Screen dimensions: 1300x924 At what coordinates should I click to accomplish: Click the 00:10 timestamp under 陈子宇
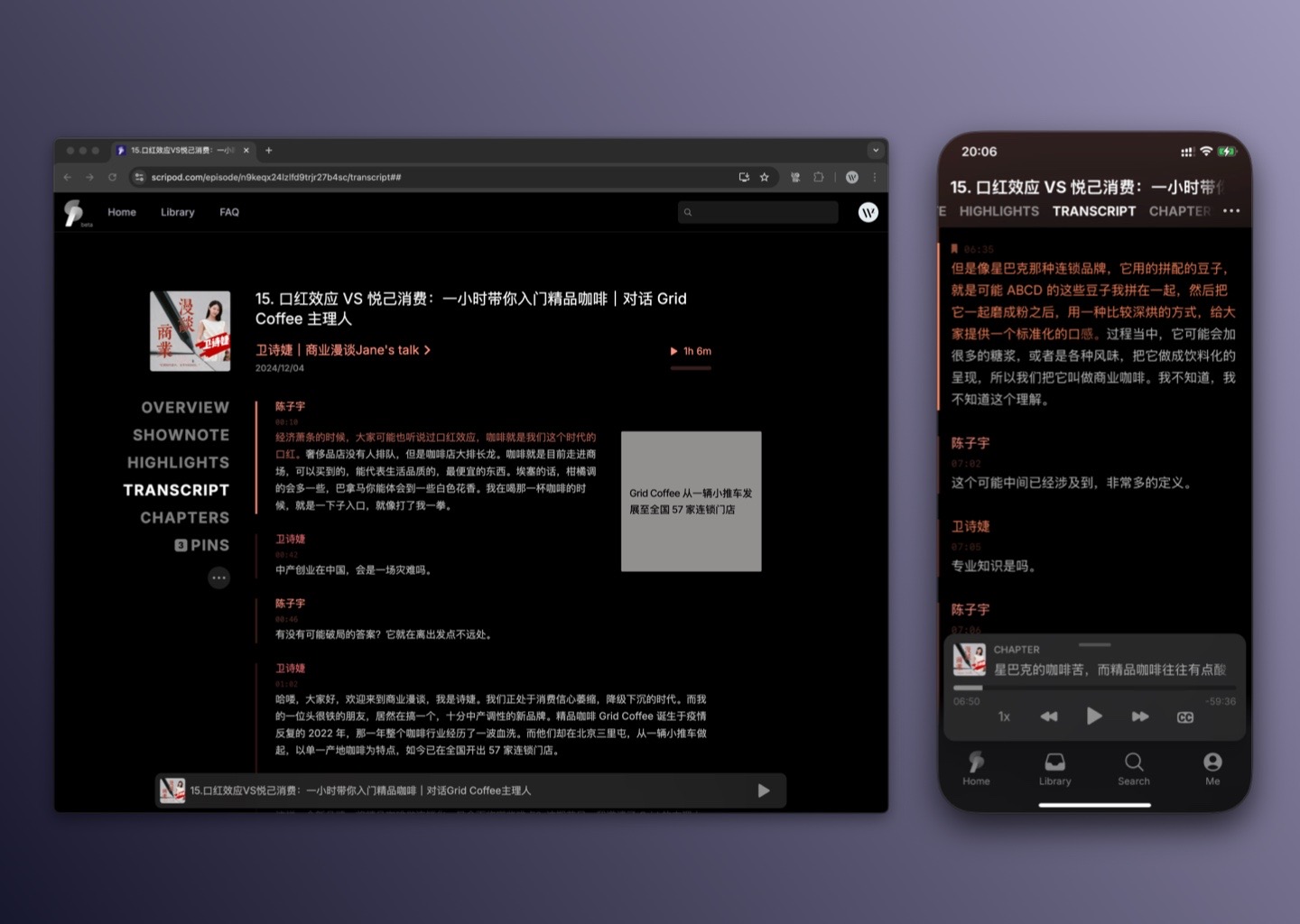[286, 421]
